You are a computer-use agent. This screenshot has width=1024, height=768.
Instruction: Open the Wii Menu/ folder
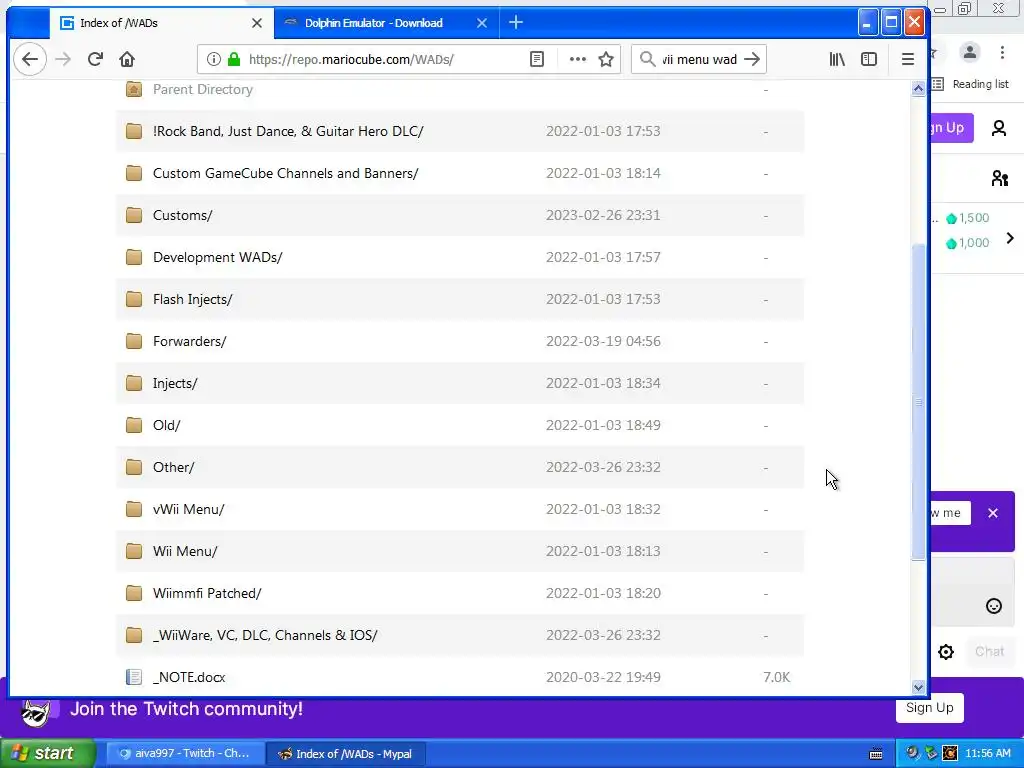tap(185, 551)
